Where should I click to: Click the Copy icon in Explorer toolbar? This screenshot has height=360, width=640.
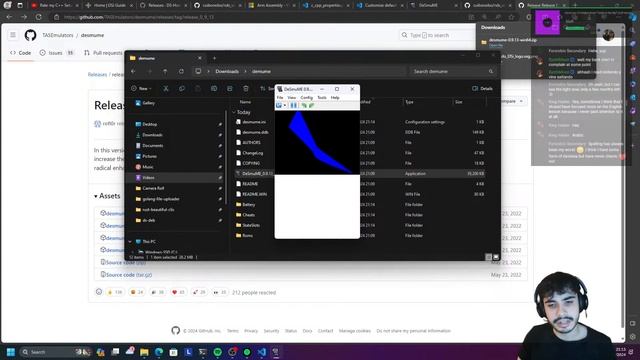coord(182,89)
